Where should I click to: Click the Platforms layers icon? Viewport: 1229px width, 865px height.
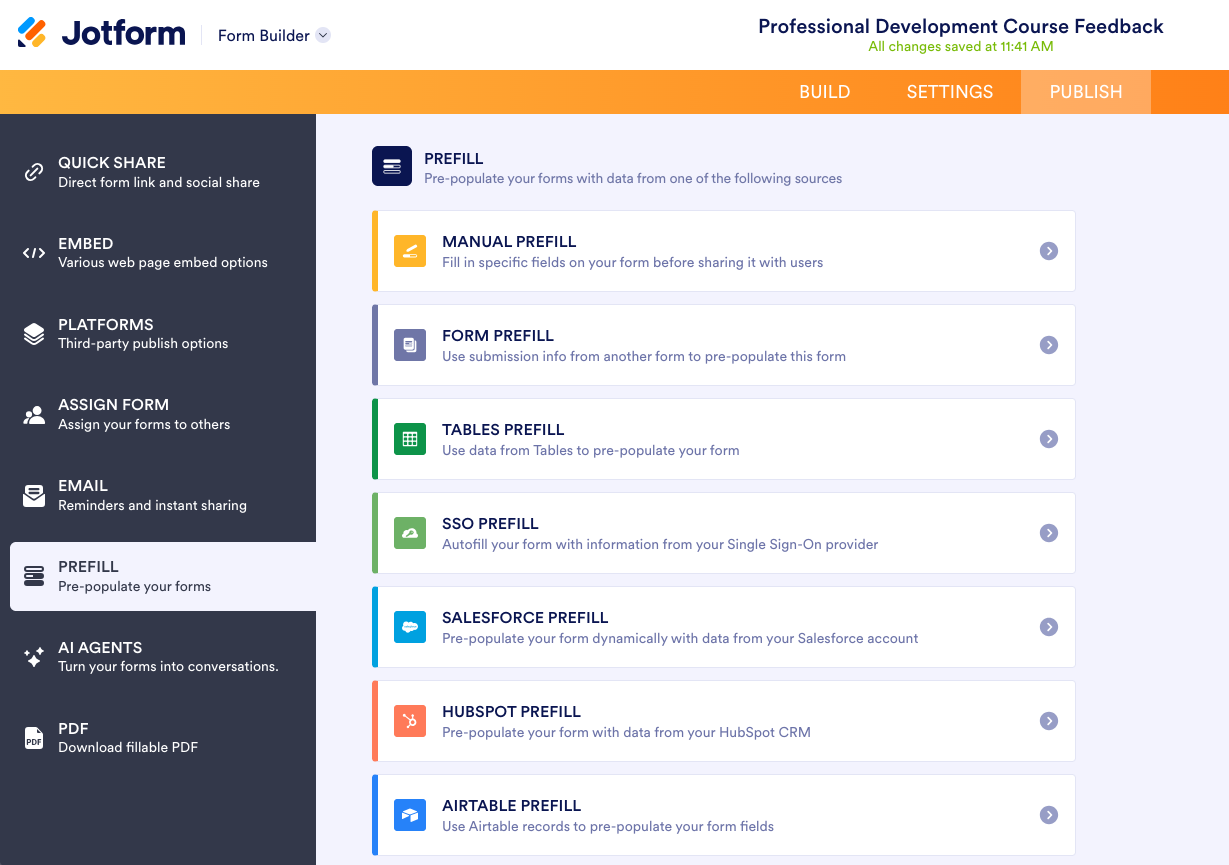click(34, 334)
